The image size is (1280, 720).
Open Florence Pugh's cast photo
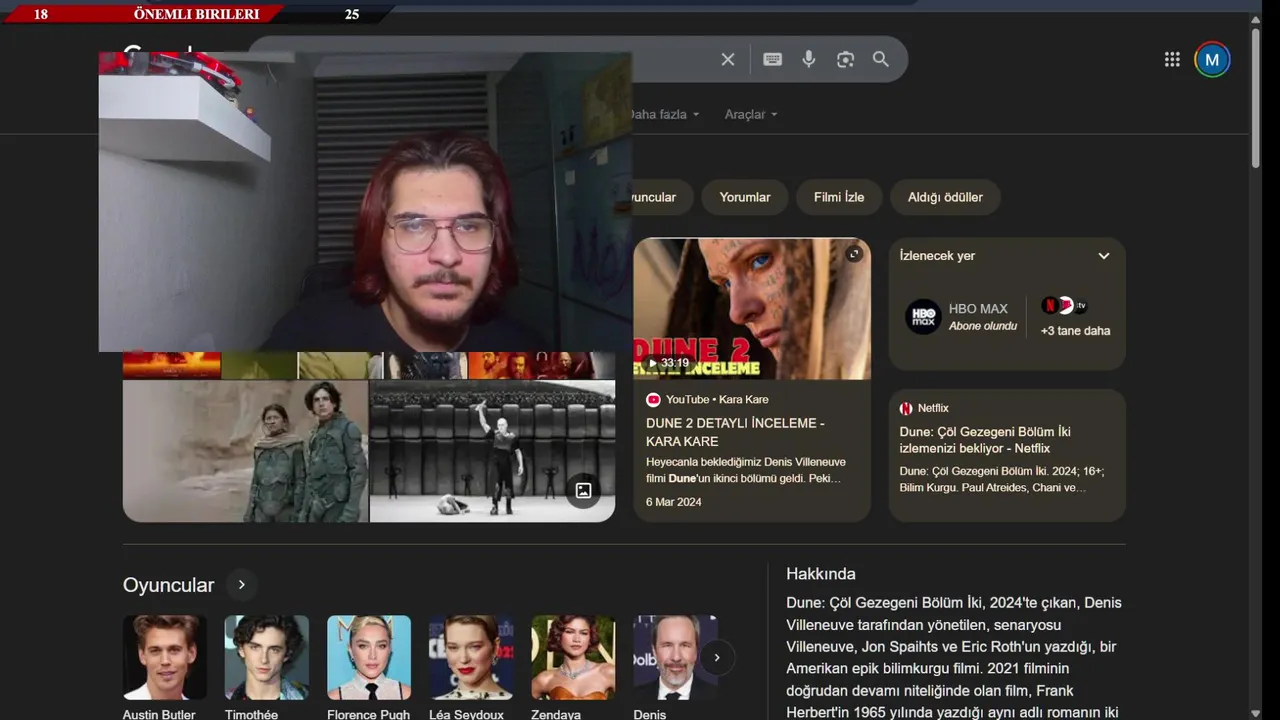tap(369, 657)
